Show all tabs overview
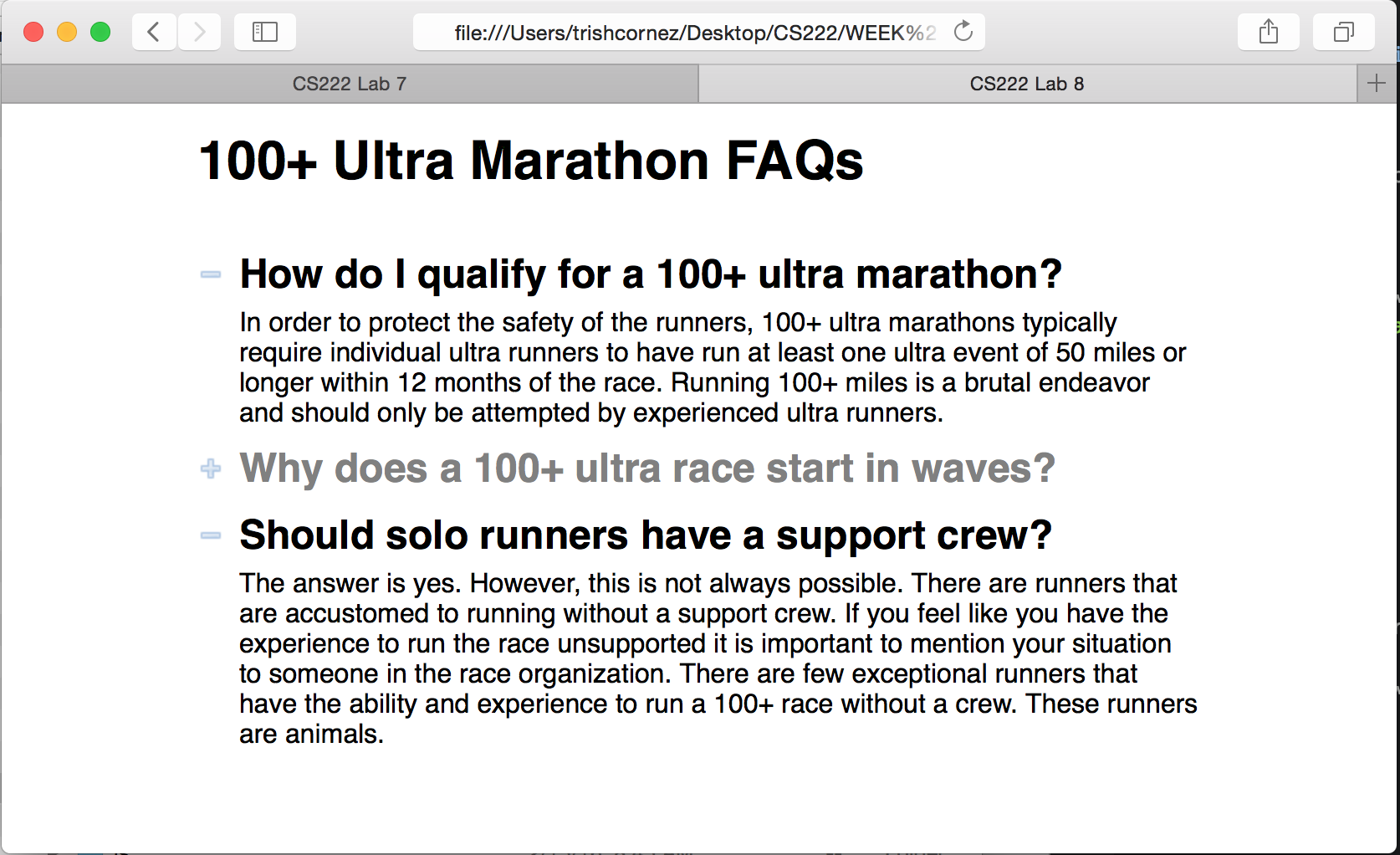 (1343, 33)
